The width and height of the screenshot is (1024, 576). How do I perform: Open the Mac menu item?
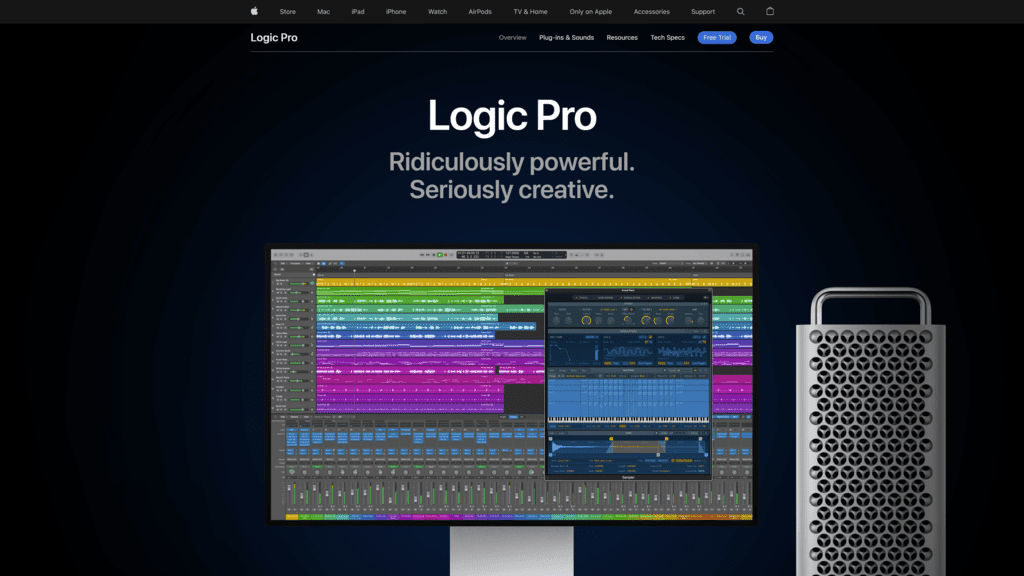point(323,12)
